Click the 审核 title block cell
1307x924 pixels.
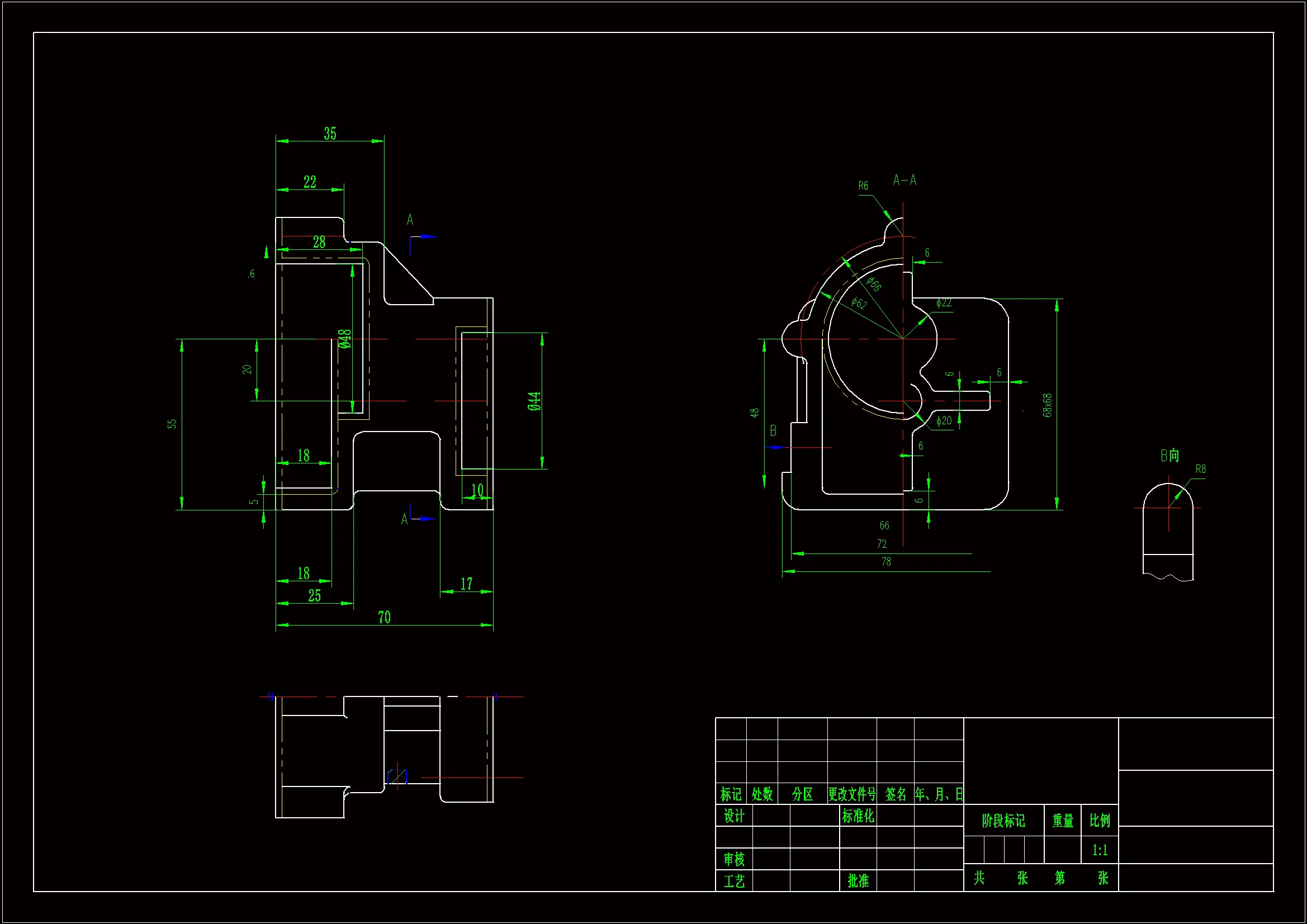pos(734,859)
